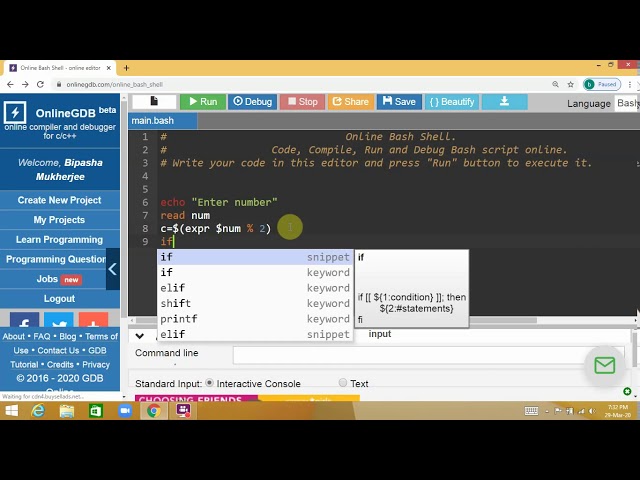640x480 pixels.
Task: Reload the page
Action: pyautogui.click(x=40, y=84)
